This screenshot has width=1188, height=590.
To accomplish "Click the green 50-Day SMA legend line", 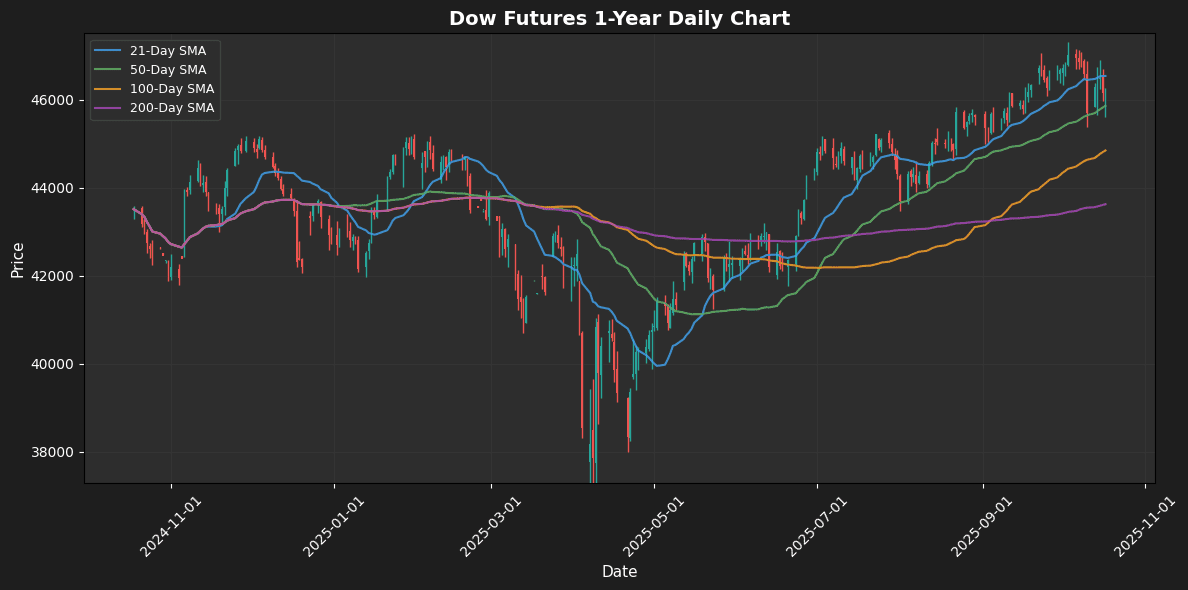I will 107,70.
